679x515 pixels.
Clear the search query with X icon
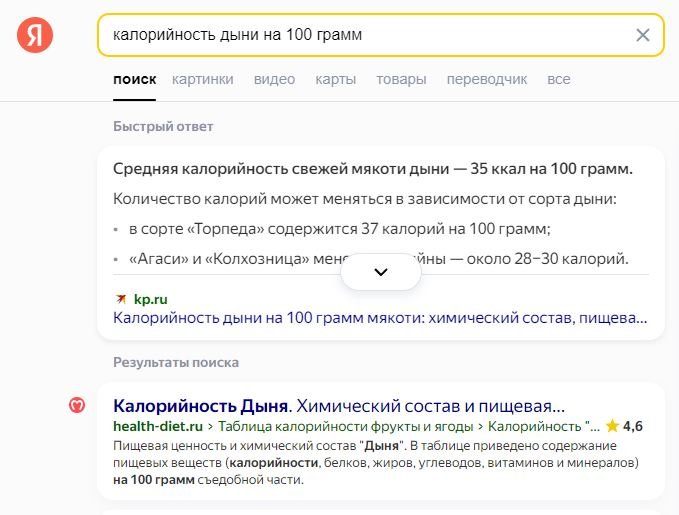coord(643,36)
